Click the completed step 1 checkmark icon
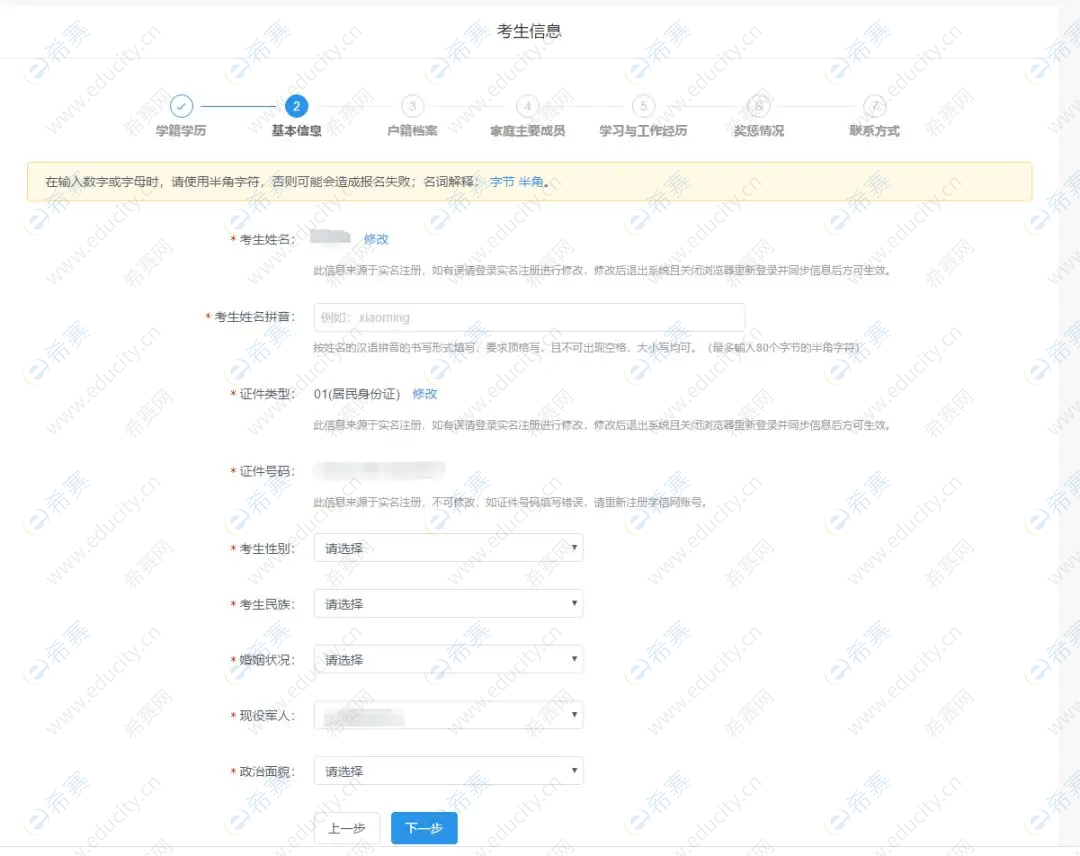This screenshot has width=1080, height=856. pos(181,106)
